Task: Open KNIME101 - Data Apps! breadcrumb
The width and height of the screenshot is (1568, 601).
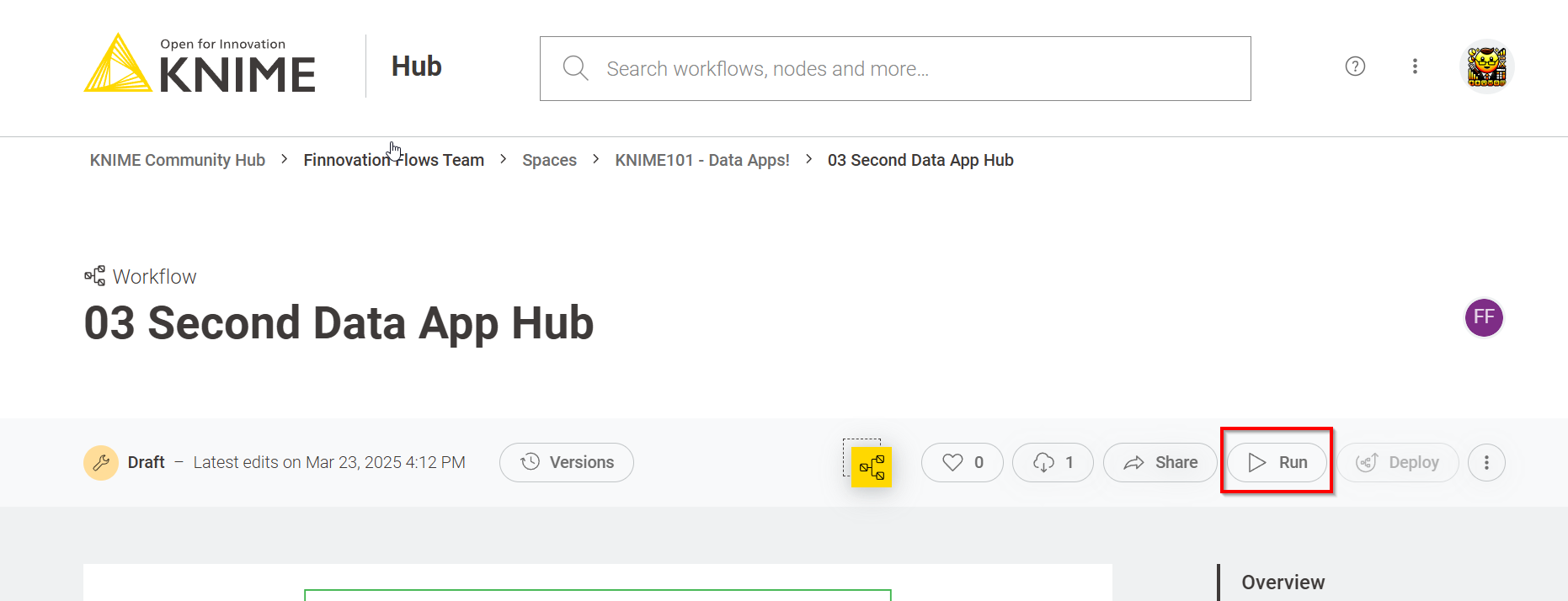Action: (x=702, y=160)
